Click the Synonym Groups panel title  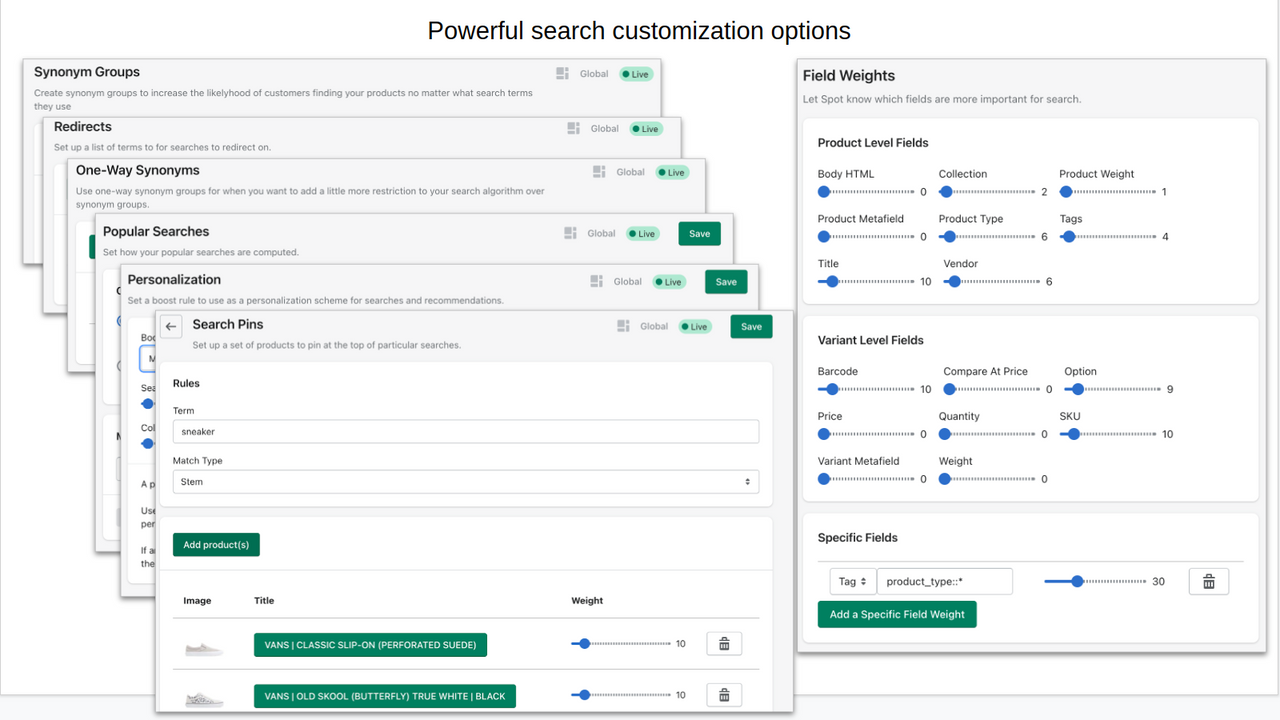[87, 72]
